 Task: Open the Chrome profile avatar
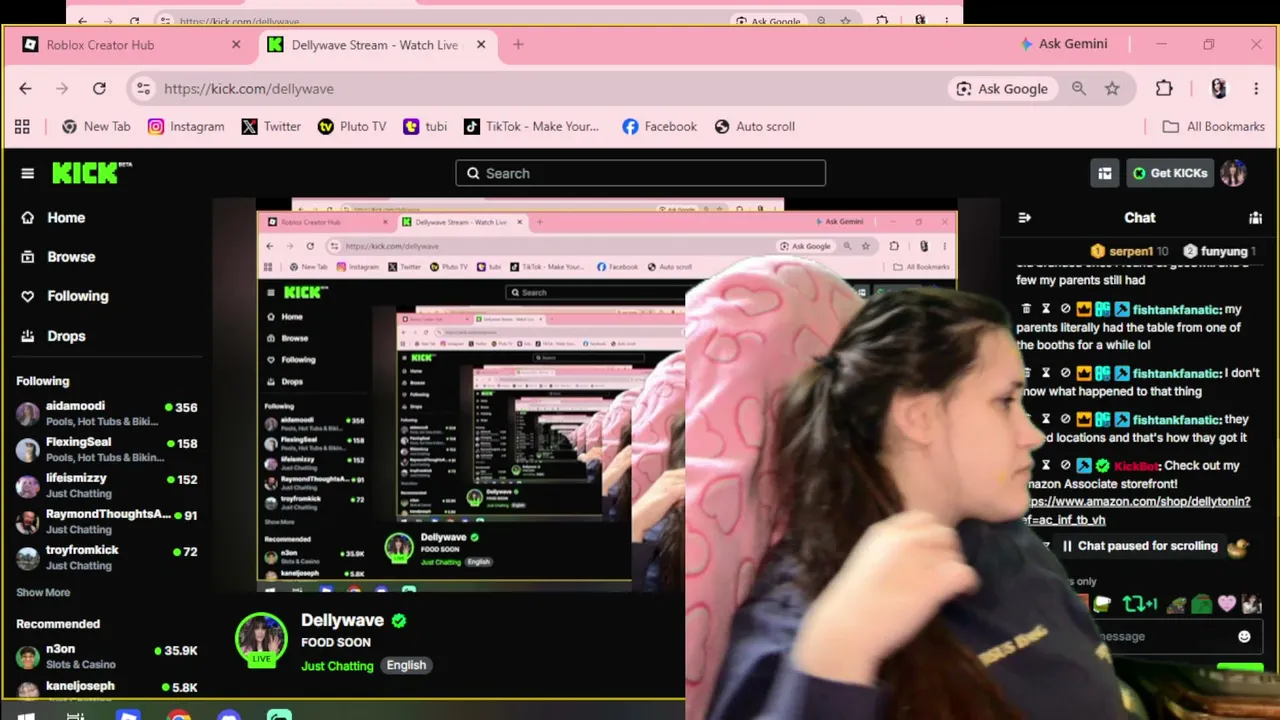(1218, 88)
